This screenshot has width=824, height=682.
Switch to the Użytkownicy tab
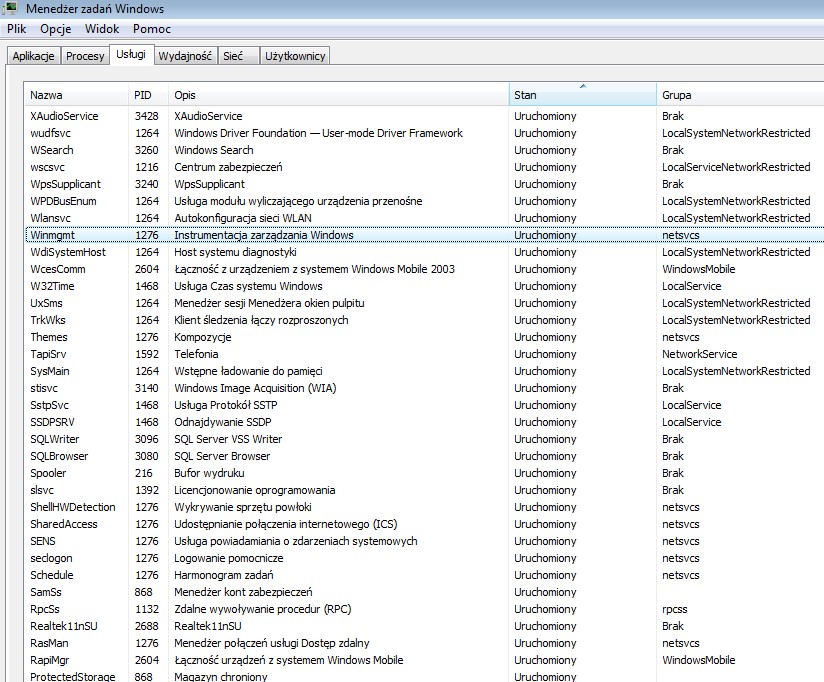tap(295, 56)
